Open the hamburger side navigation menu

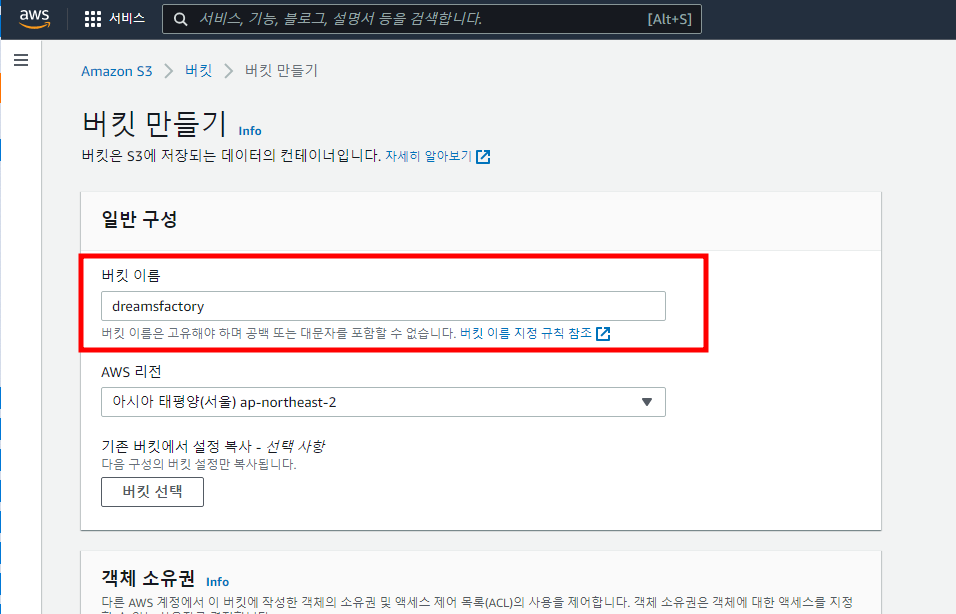click(x=21, y=60)
